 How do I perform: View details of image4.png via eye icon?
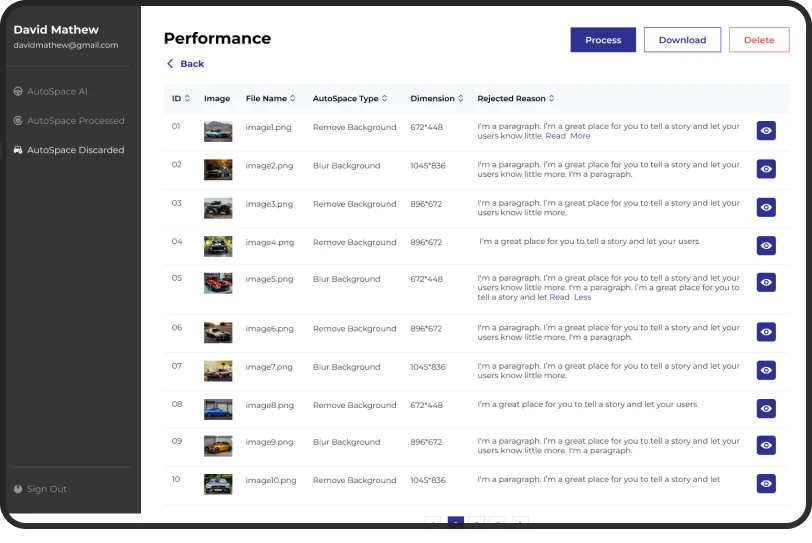coord(766,245)
